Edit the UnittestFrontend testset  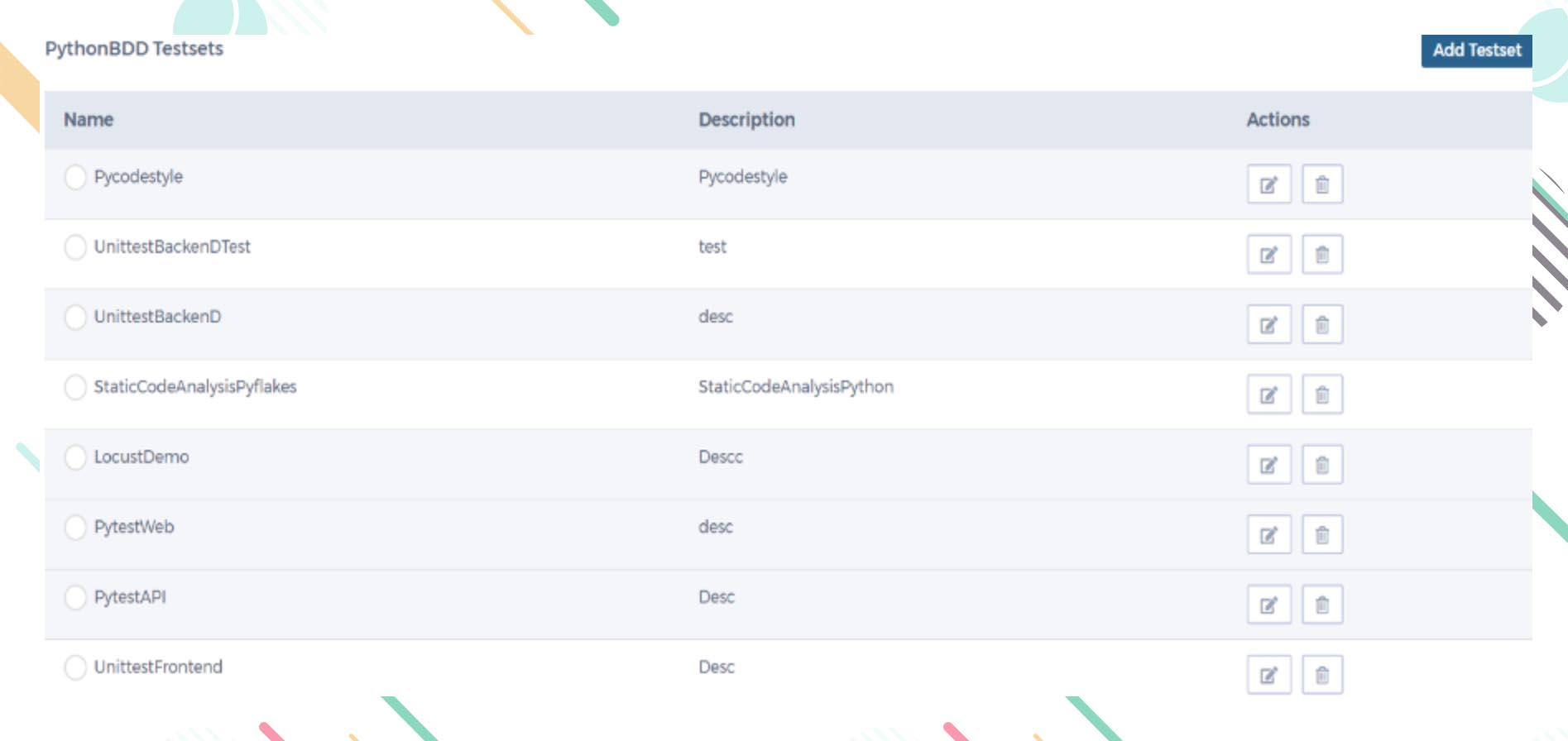1268,675
